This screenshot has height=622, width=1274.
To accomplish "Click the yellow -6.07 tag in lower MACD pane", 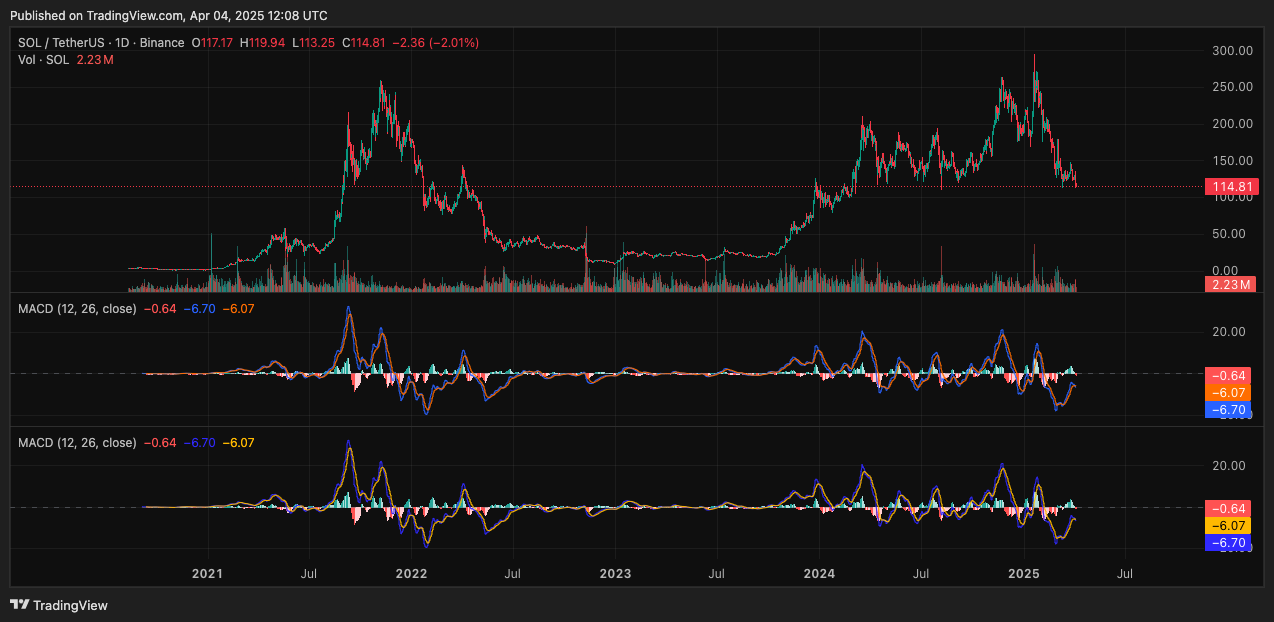I will 1228,526.
